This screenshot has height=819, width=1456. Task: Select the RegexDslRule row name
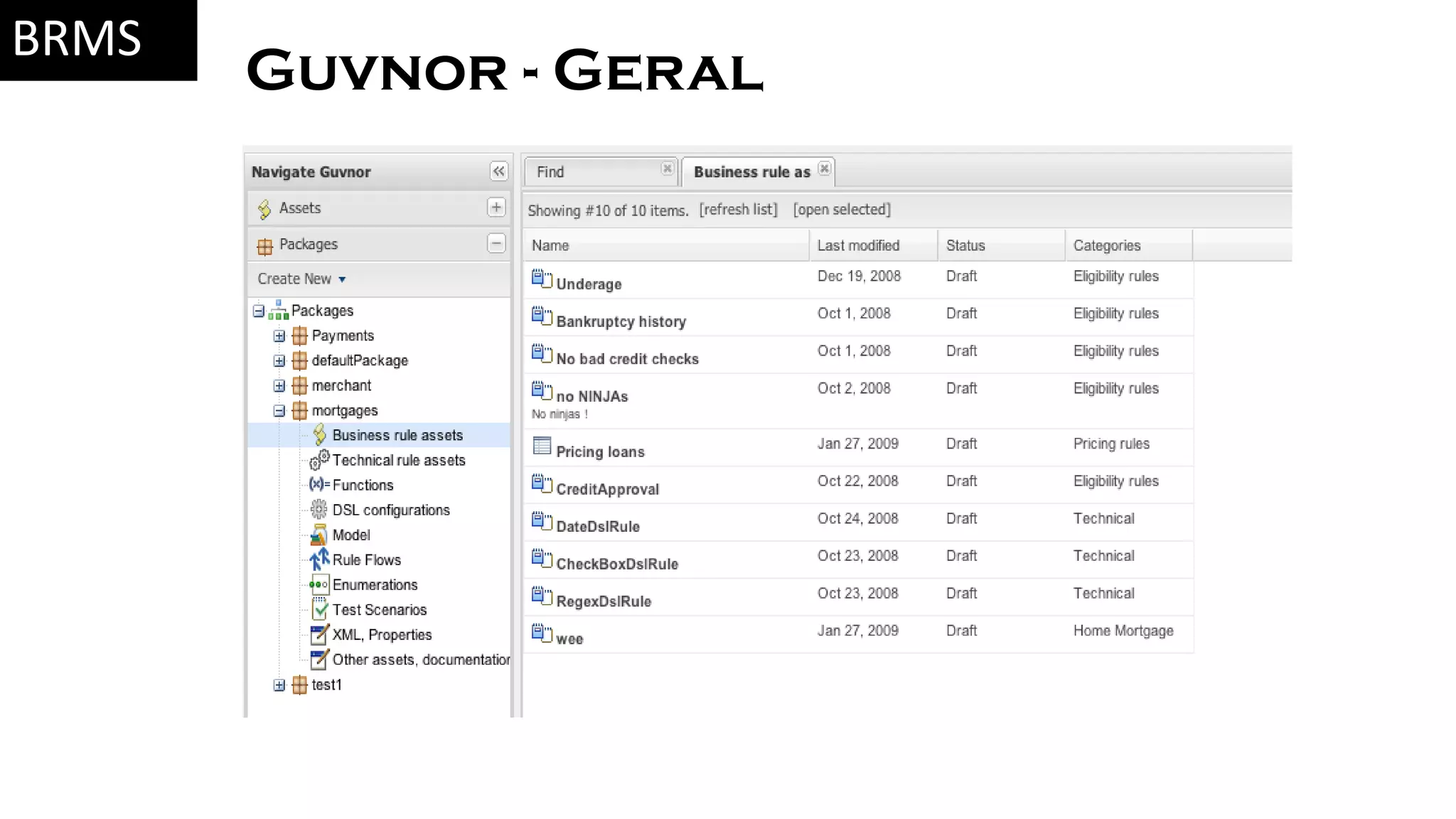[x=604, y=601]
